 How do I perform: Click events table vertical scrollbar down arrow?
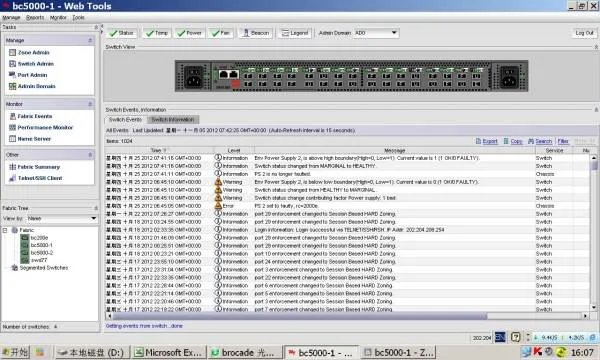[594, 307]
